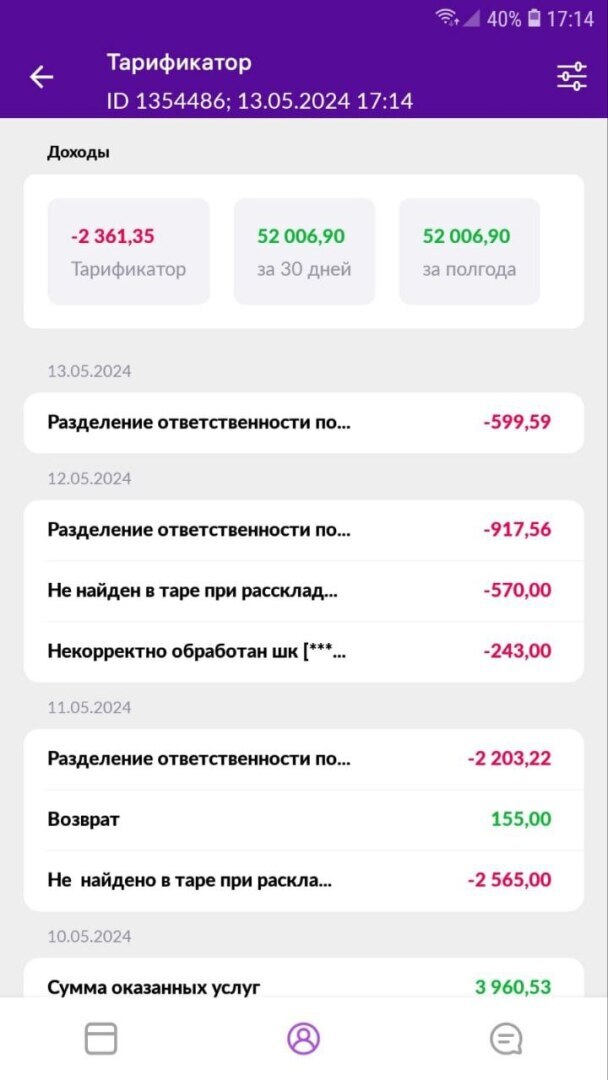This screenshot has width=608, height=1080.
Task: Select the за полгода income card
Action: pyautogui.click(x=469, y=251)
